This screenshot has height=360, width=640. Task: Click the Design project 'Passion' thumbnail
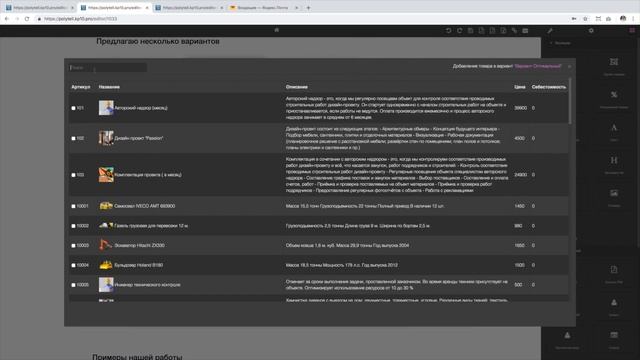(106, 138)
